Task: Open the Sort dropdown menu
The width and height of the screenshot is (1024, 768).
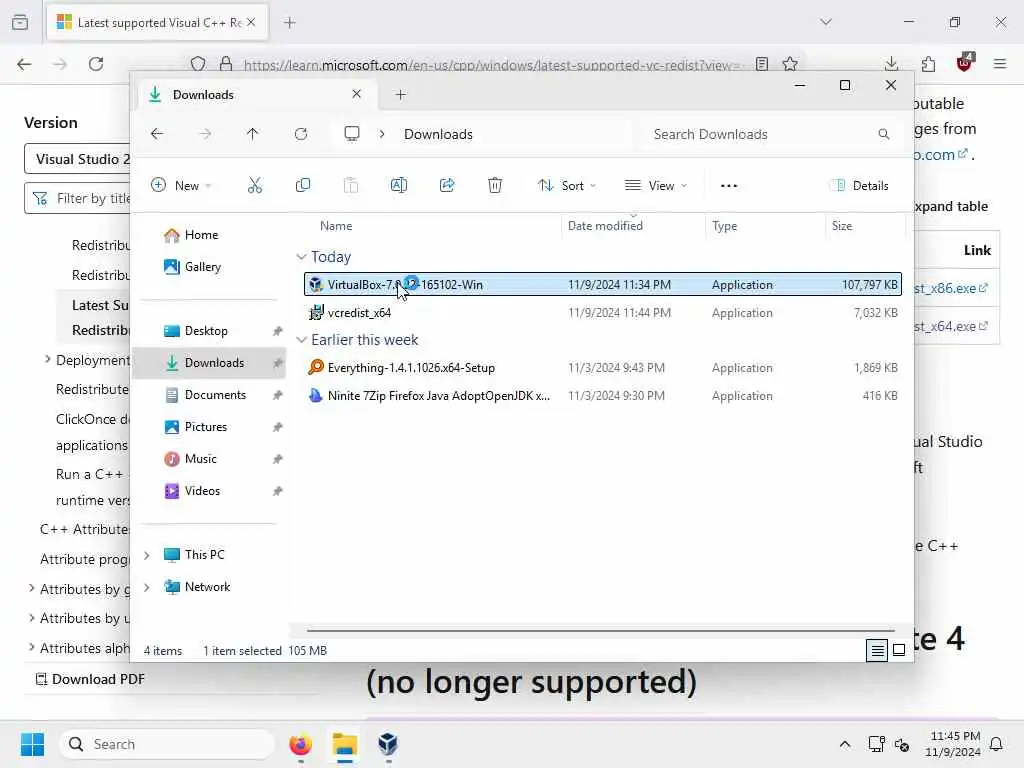Action: [x=567, y=185]
